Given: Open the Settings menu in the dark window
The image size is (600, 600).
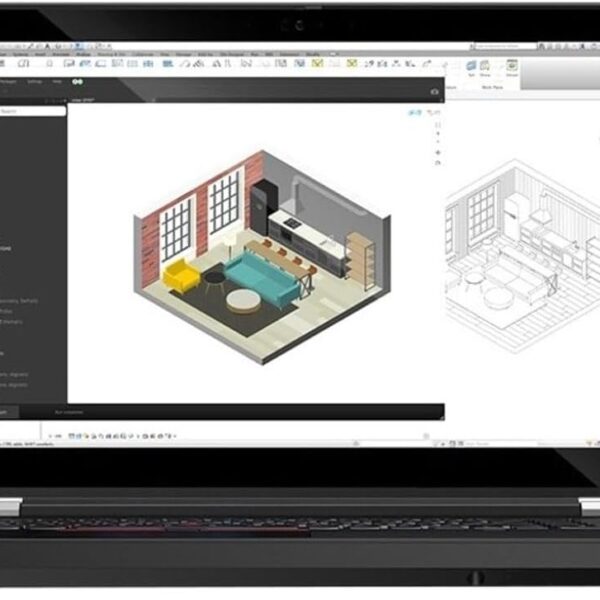Looking at the screenshot, I should point(34,82).
